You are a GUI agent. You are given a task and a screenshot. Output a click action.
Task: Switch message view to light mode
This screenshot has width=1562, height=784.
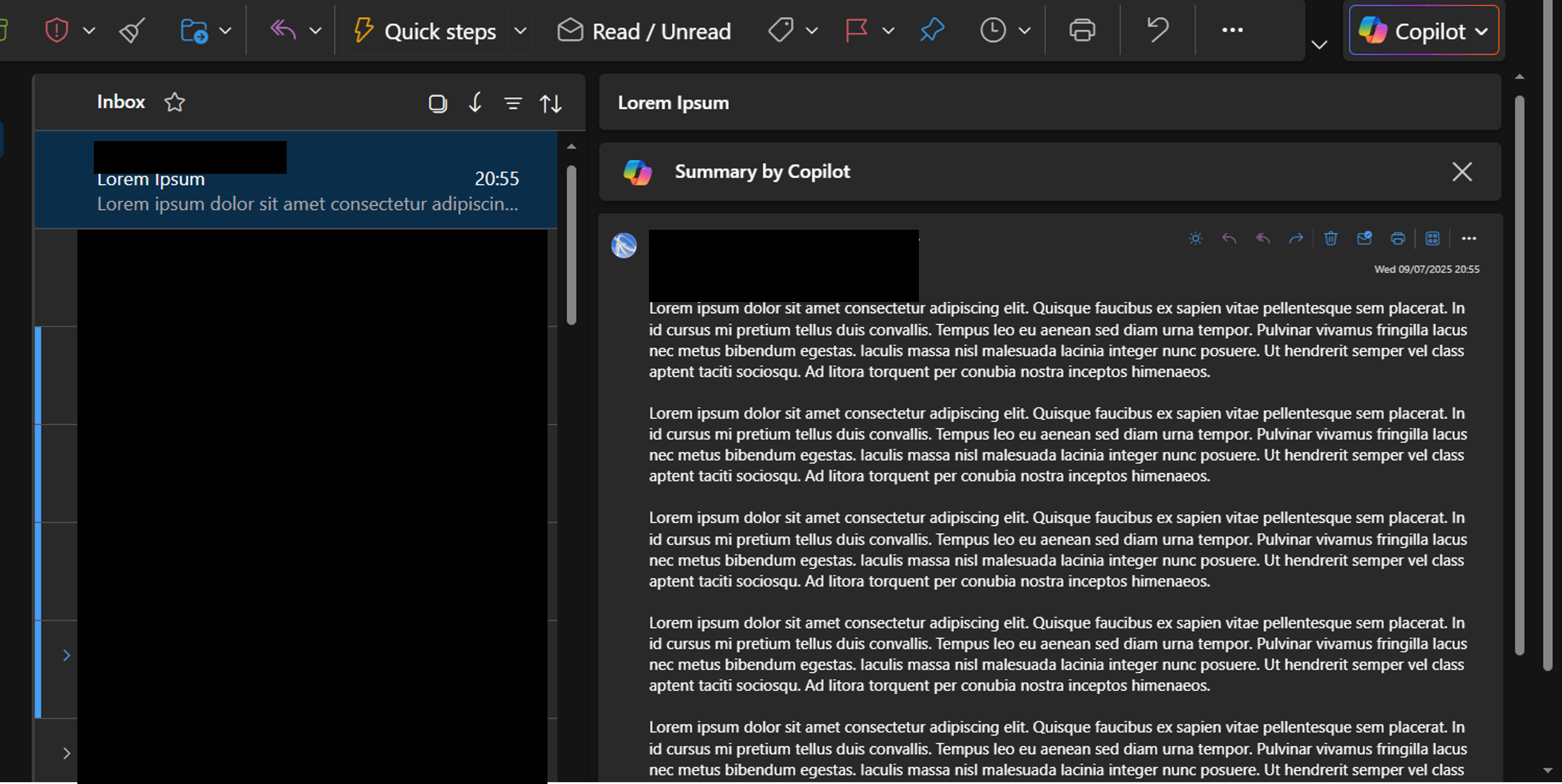click(1195, 238)
